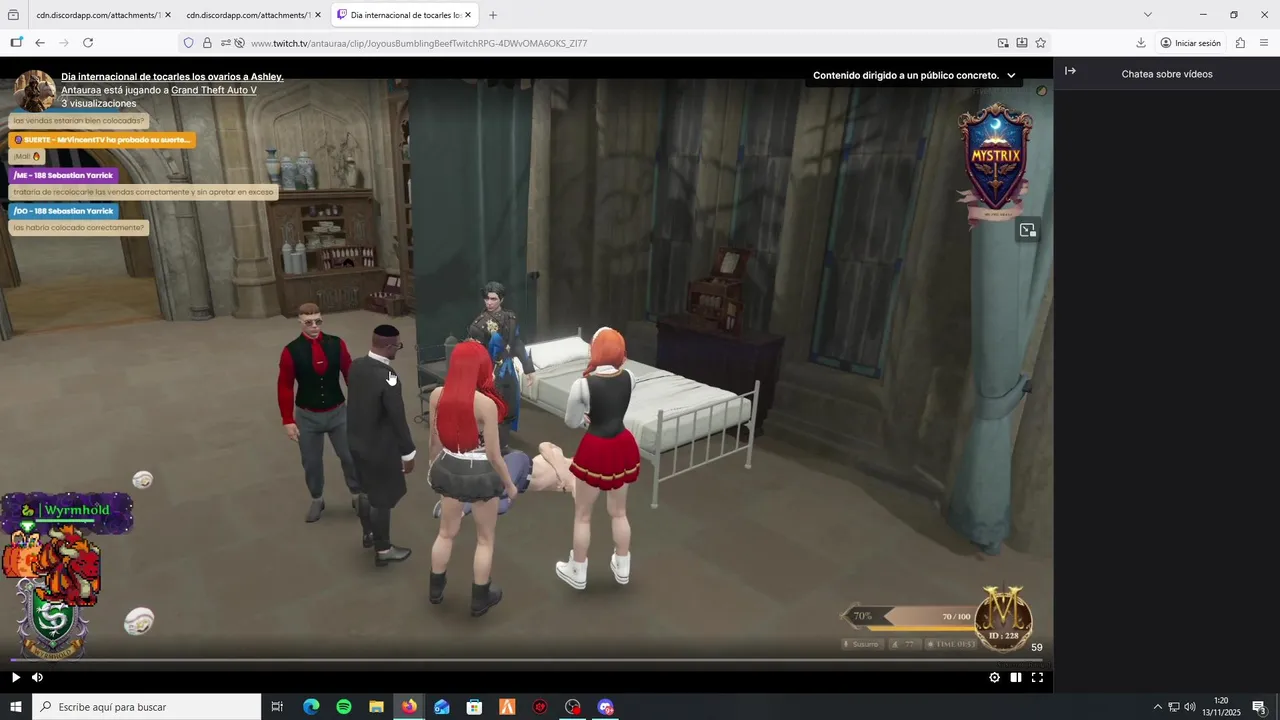Viewport: 1280px width, 720px height.
Task: Open Firefox application menu
Action: point(1264,43)
